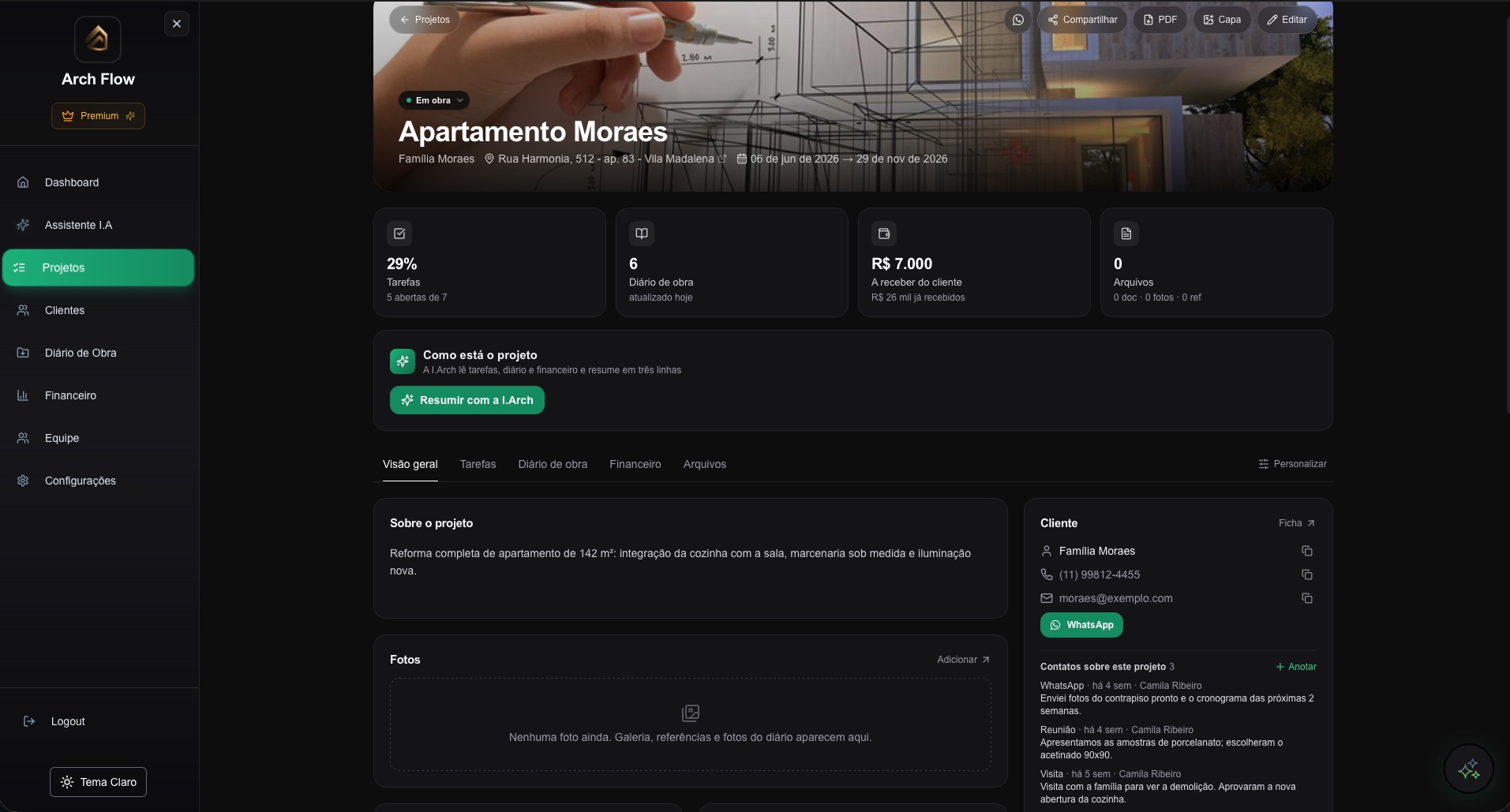The width and height of the screenshot is (1510, 812).
Task: Open Personalizar layout options
Action: [x=1292, y=464]
